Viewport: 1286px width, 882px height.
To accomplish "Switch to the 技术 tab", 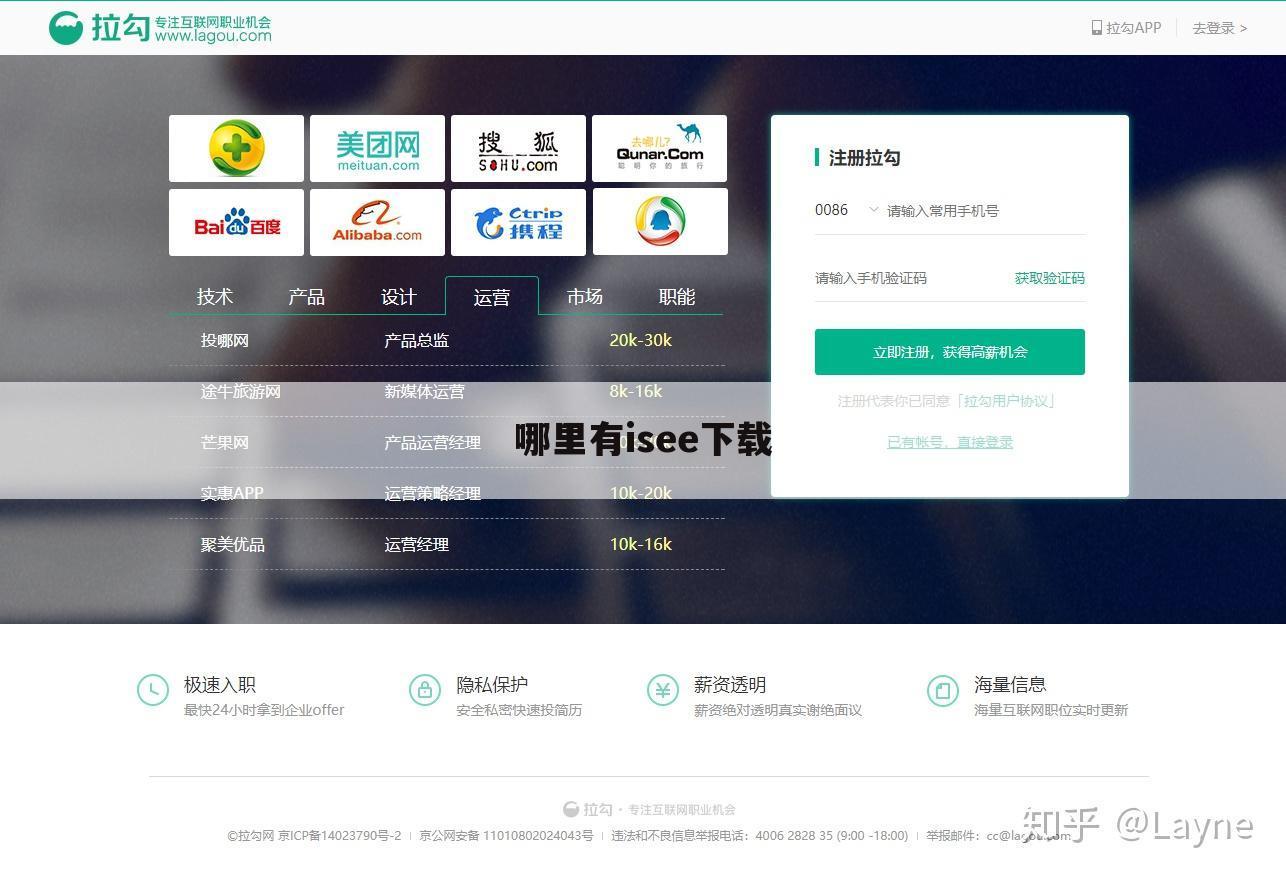I will [x=215, y=296].
